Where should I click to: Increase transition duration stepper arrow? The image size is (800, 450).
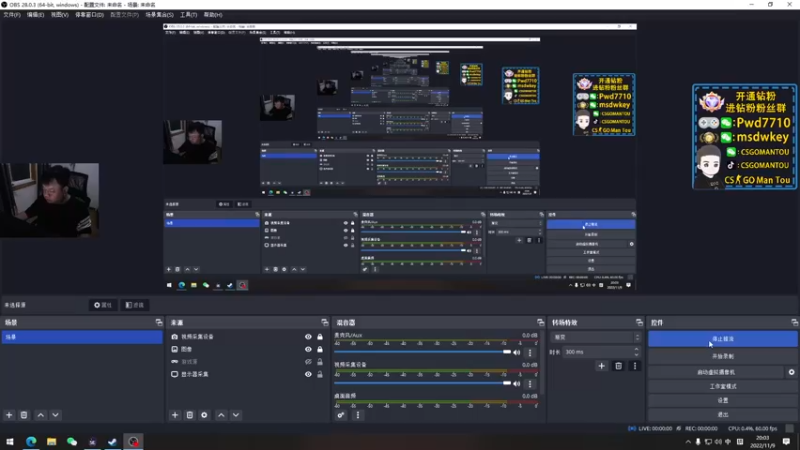(636, 349)
